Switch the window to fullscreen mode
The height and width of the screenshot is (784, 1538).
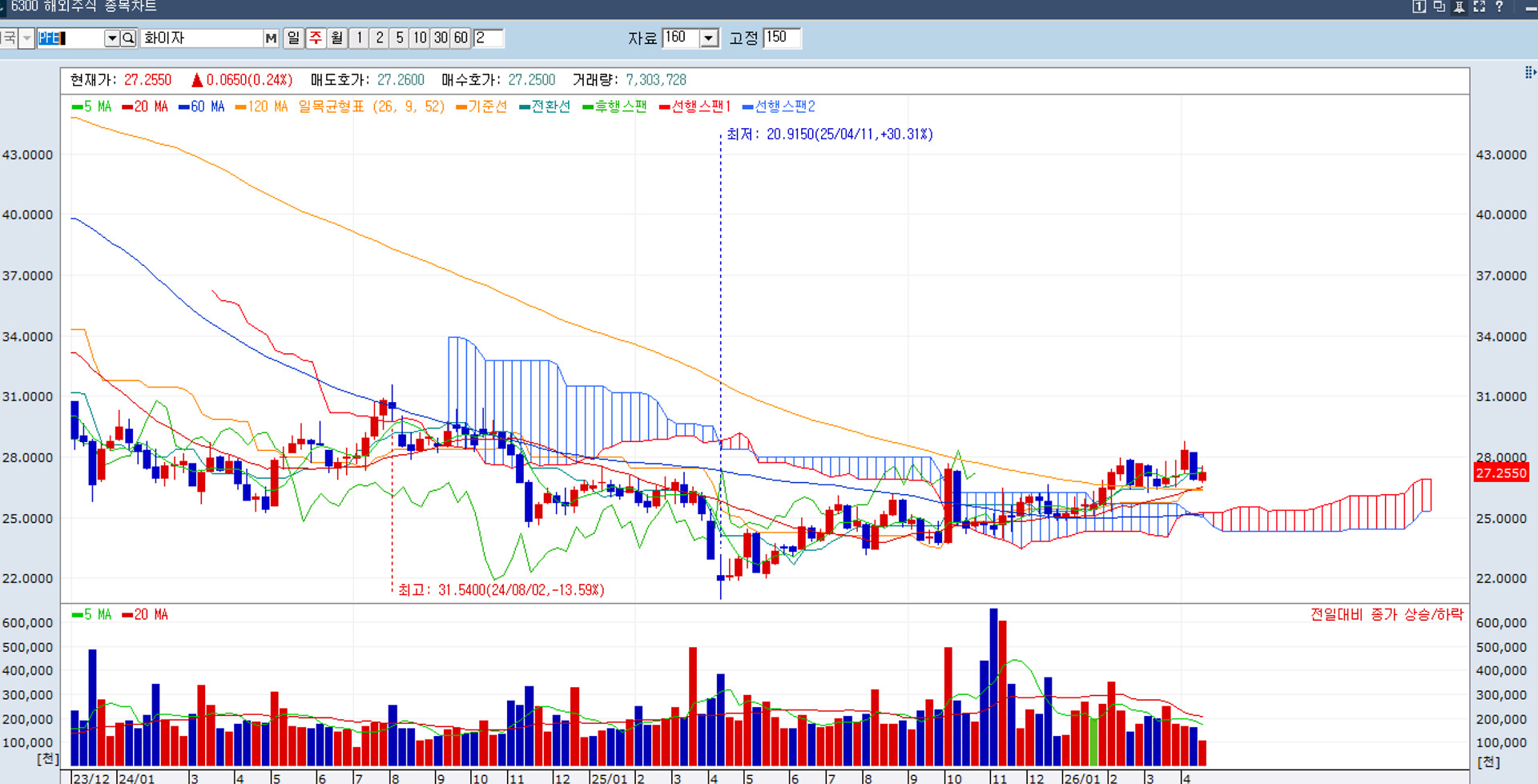(1479, 6)
